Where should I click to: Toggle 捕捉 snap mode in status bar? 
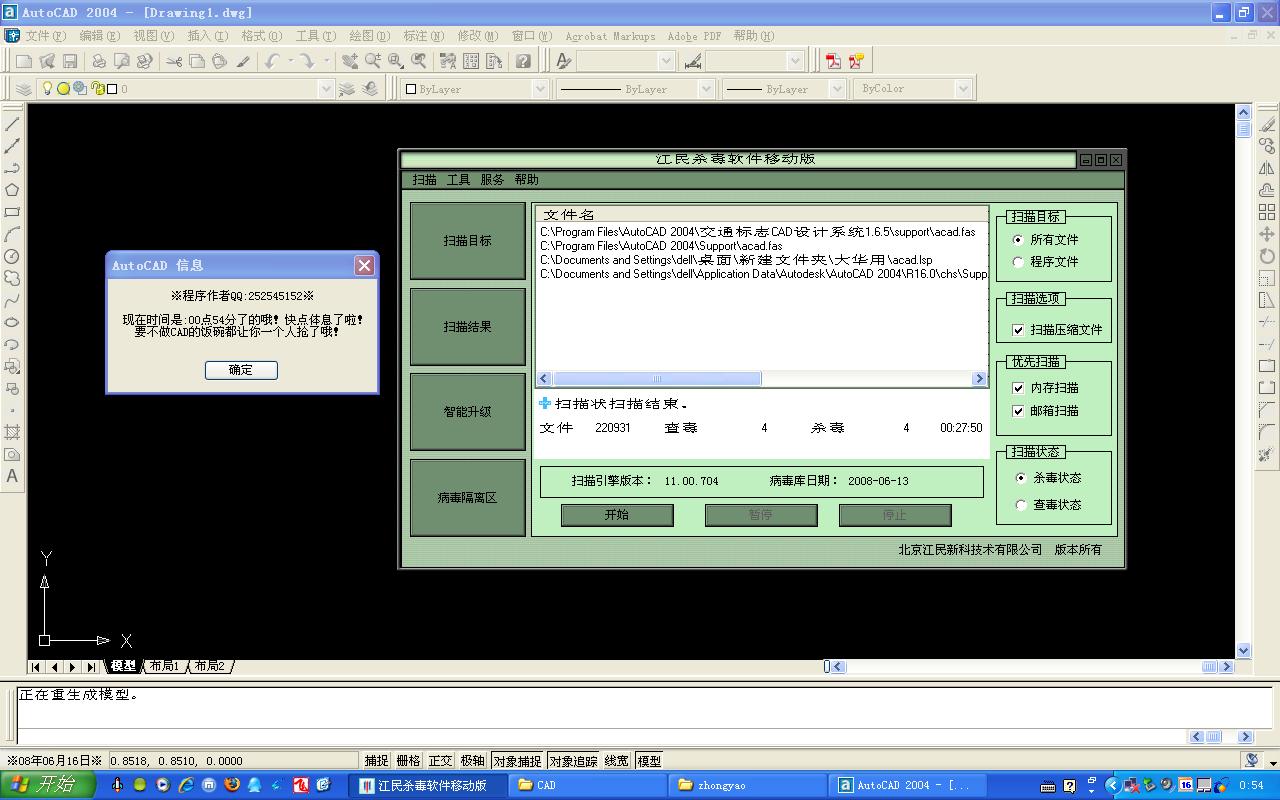(x=376, y=761)
